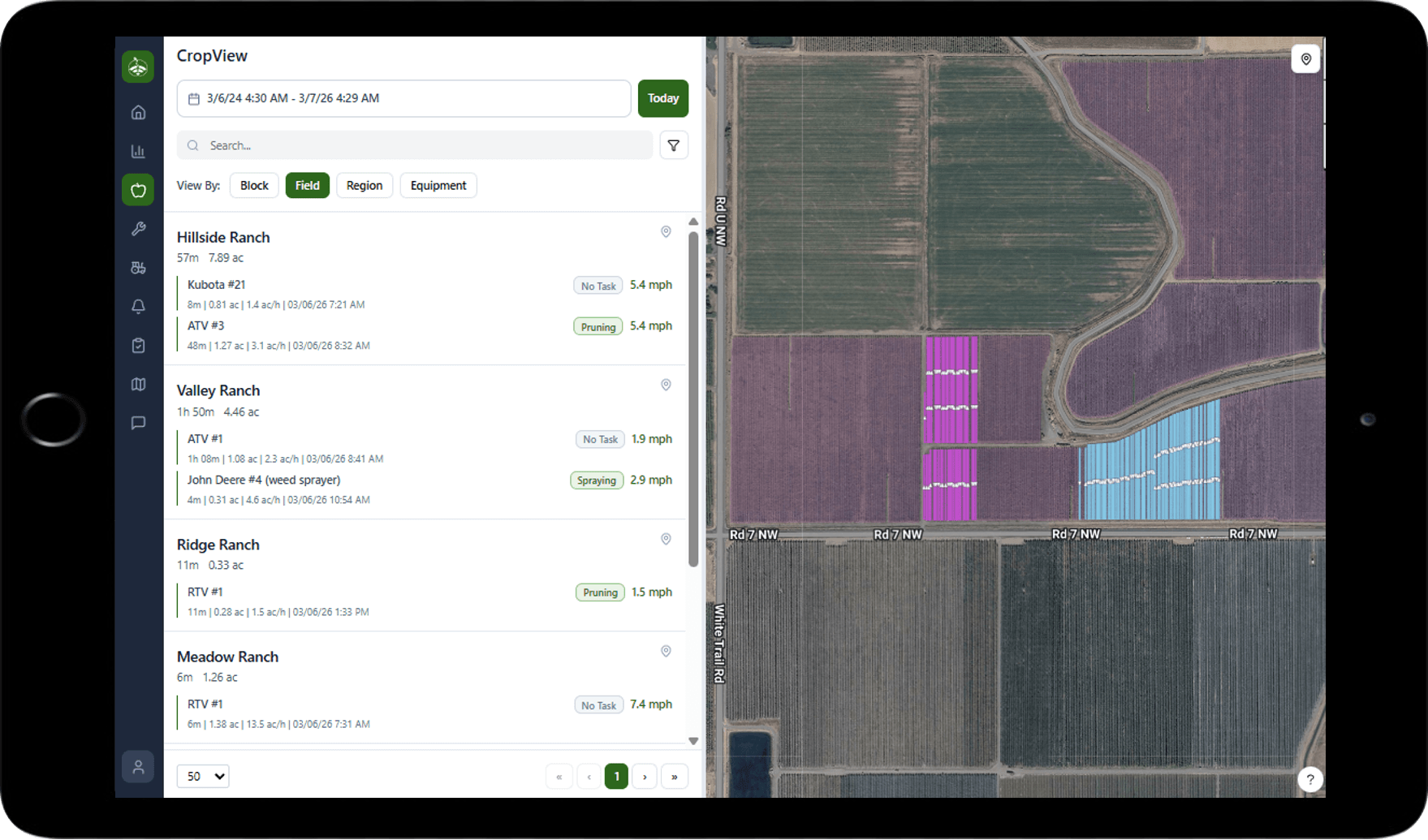Screen dimensions: 1428x840
Task: Click the wrench maintenance sidebar icon
Action: point(138,229)
